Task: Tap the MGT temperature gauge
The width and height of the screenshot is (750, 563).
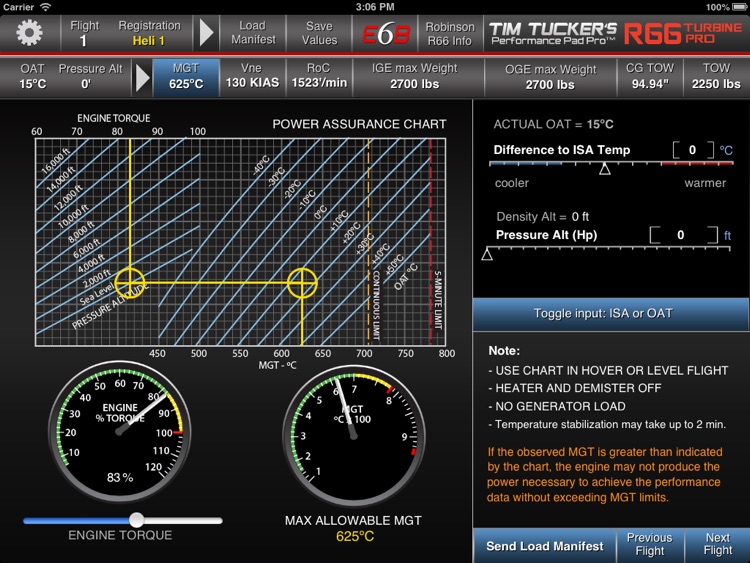Action: [x=353, y=435]
